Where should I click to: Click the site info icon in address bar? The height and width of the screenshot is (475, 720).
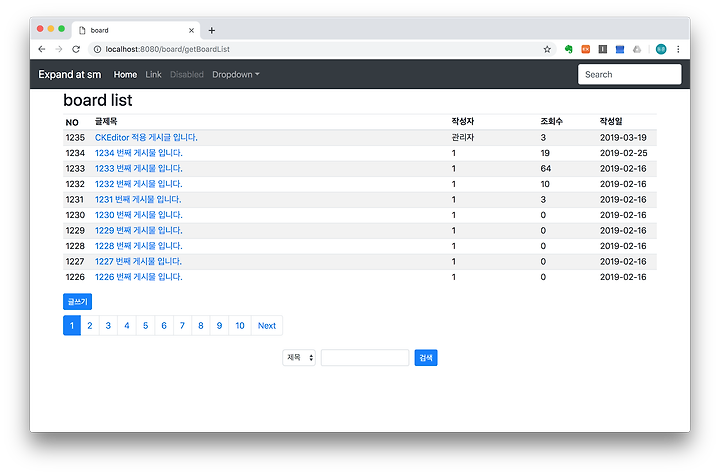(97, 49)
